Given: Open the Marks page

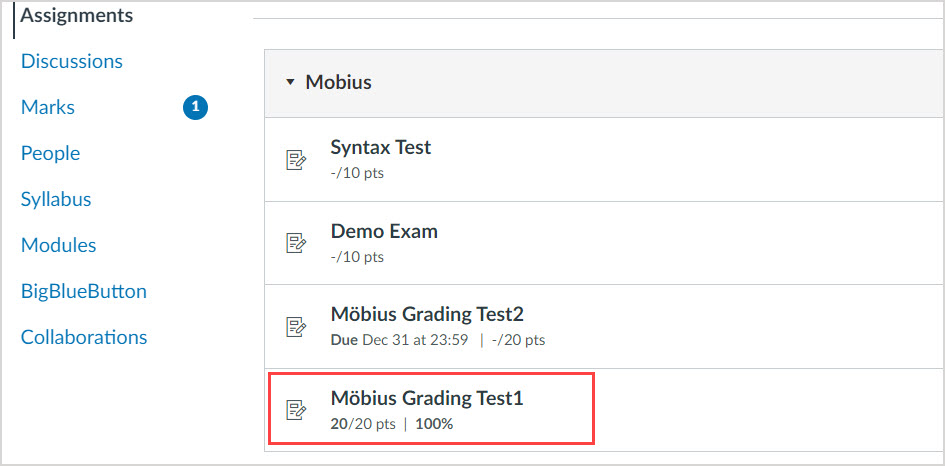Looking at the screenshot, I should pyautogui.click(x=48, y=107).
